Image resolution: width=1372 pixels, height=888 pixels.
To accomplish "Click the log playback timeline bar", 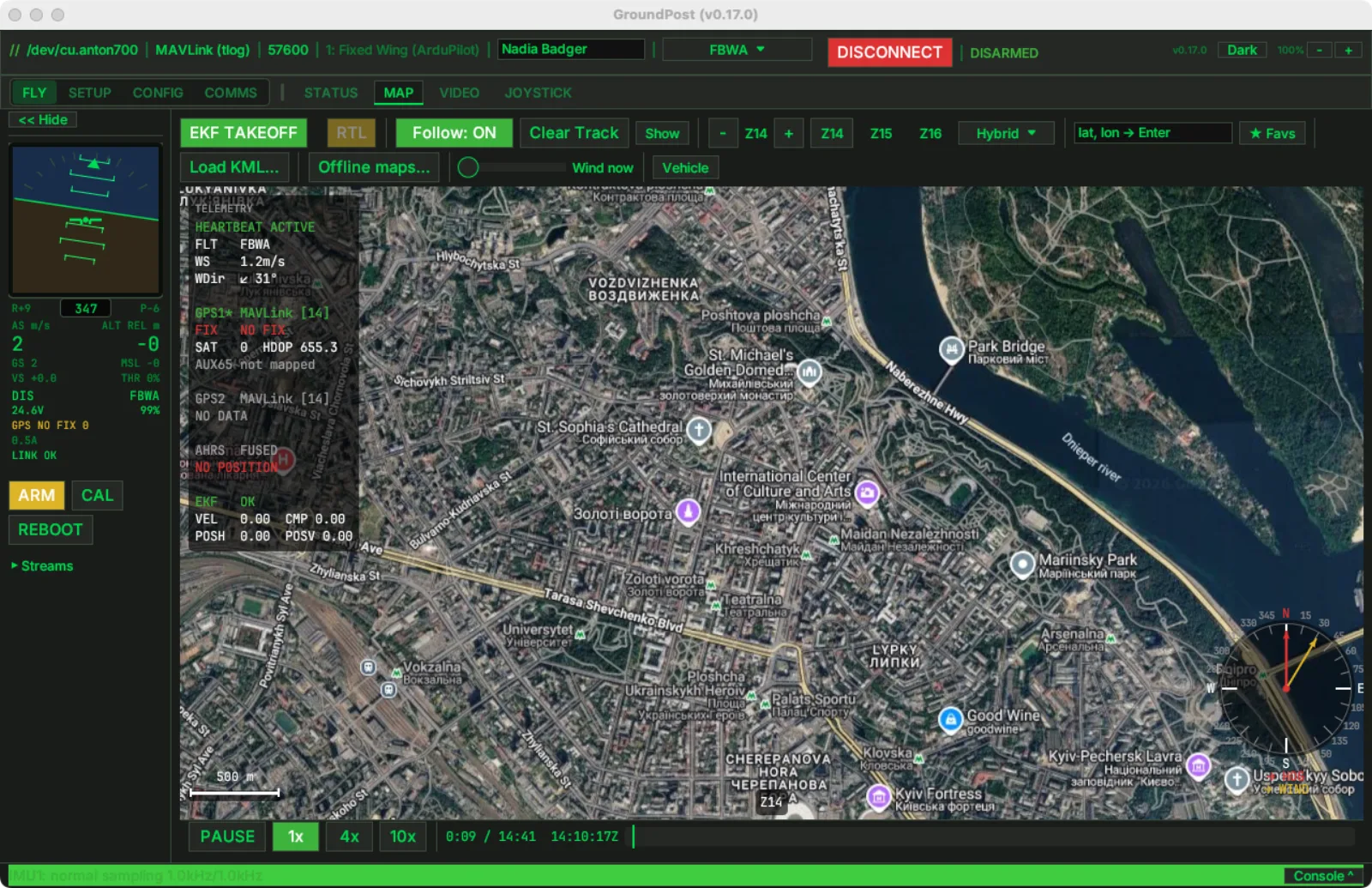I will [994, 837].
